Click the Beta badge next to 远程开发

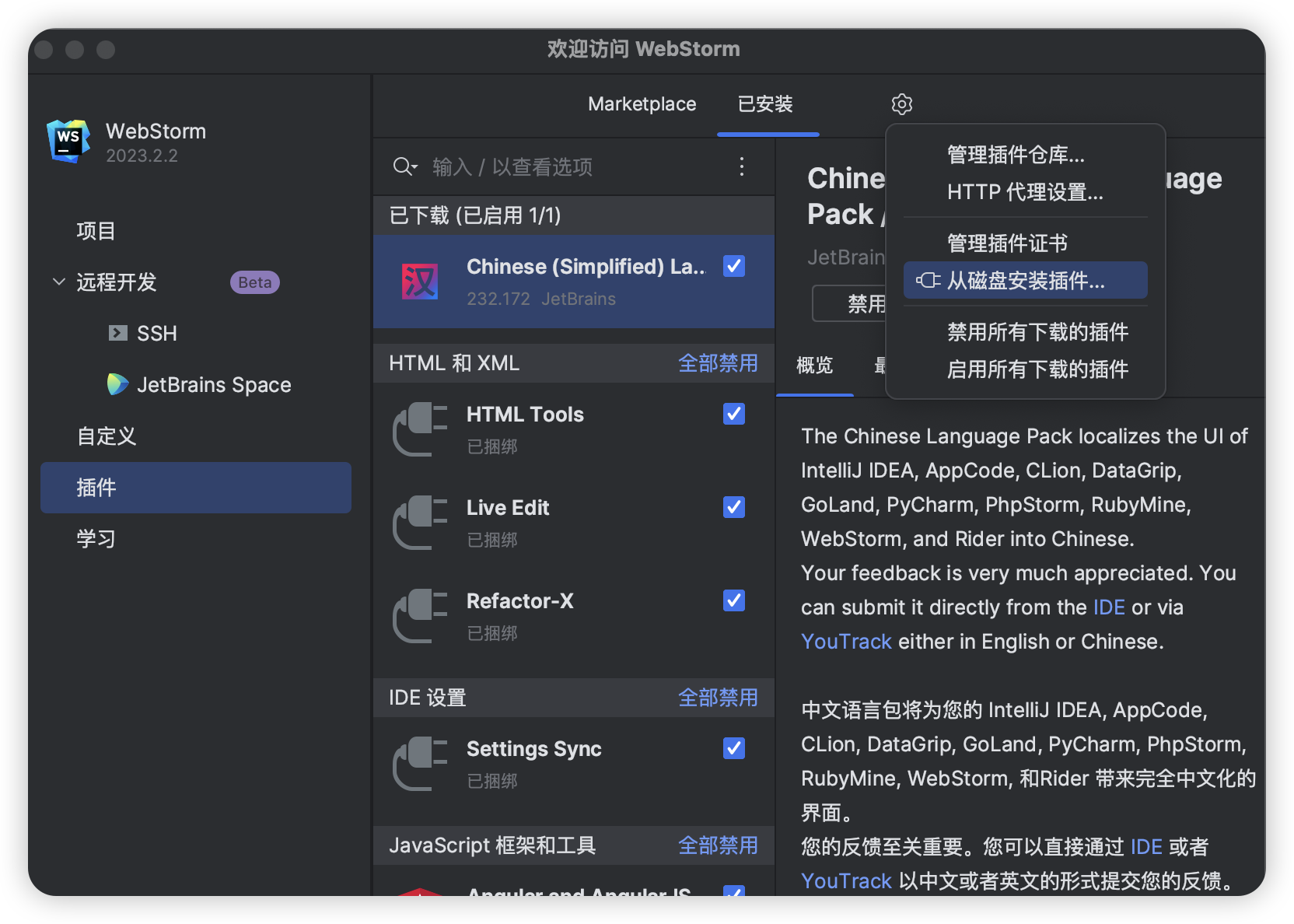255,282
